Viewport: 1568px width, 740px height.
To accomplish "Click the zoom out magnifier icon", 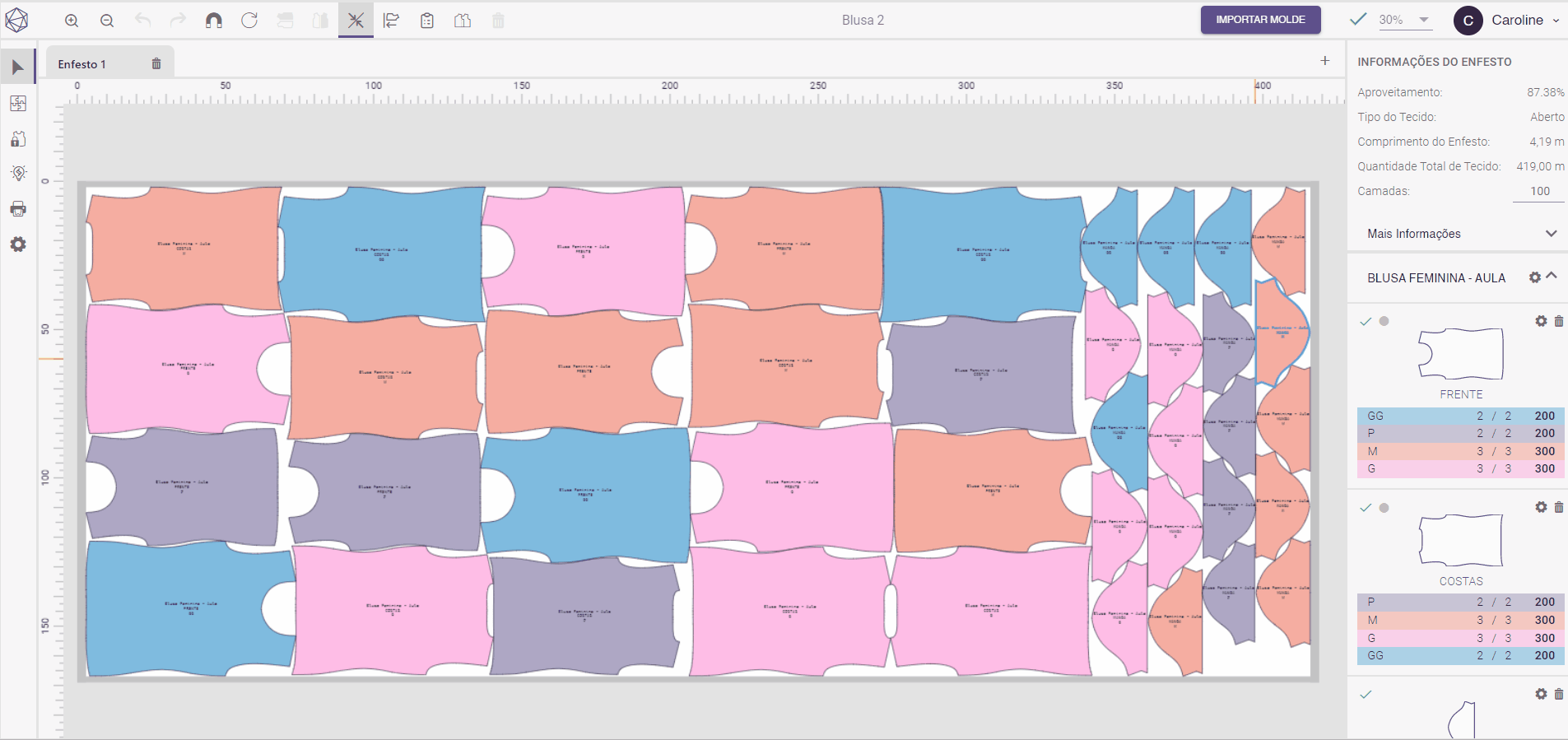I will pos(107,21).
